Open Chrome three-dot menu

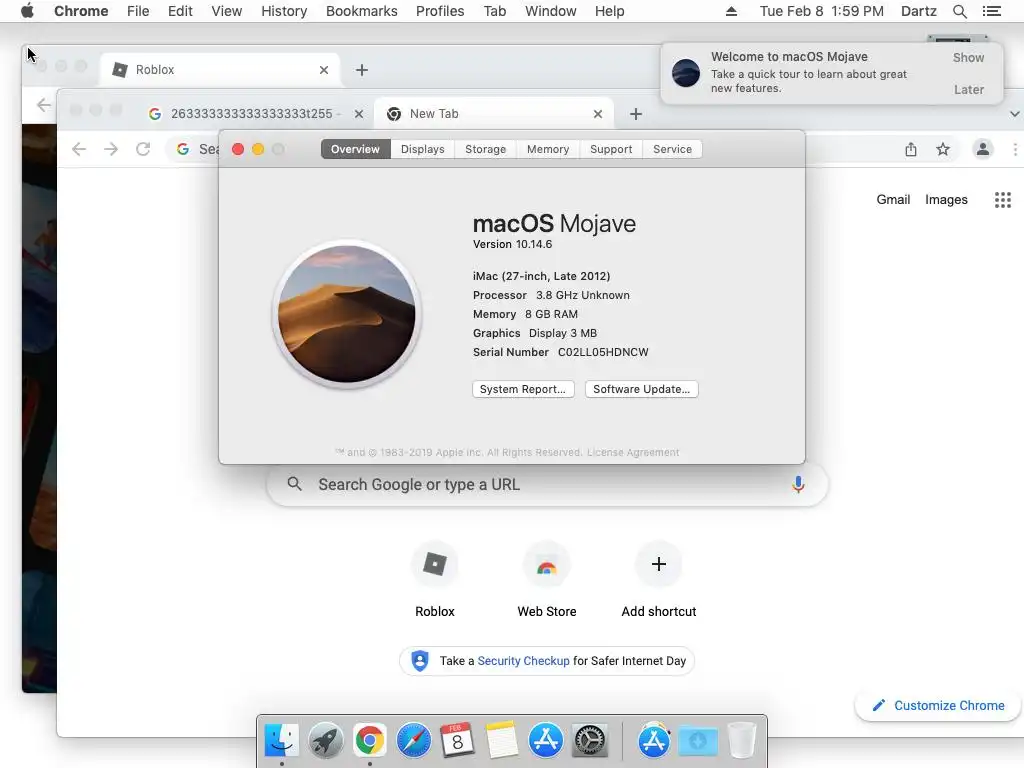[1015, 150]
